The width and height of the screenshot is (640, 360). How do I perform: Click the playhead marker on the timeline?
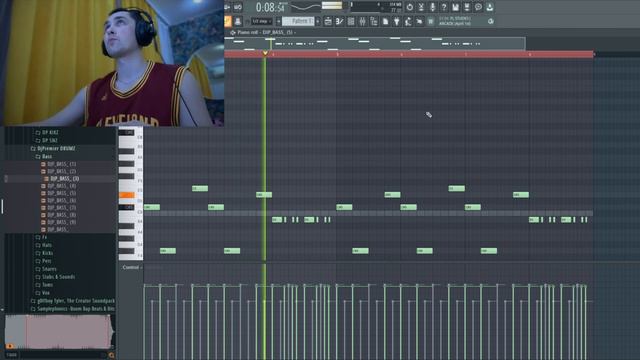coord(265,53)
